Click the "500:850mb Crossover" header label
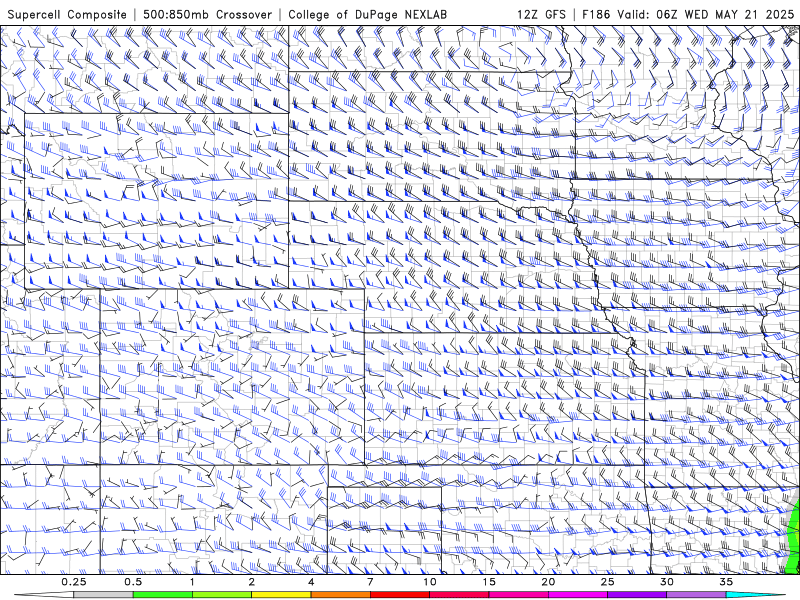The width and height of the screenshot is (800, 600). [x=208, y=14]
